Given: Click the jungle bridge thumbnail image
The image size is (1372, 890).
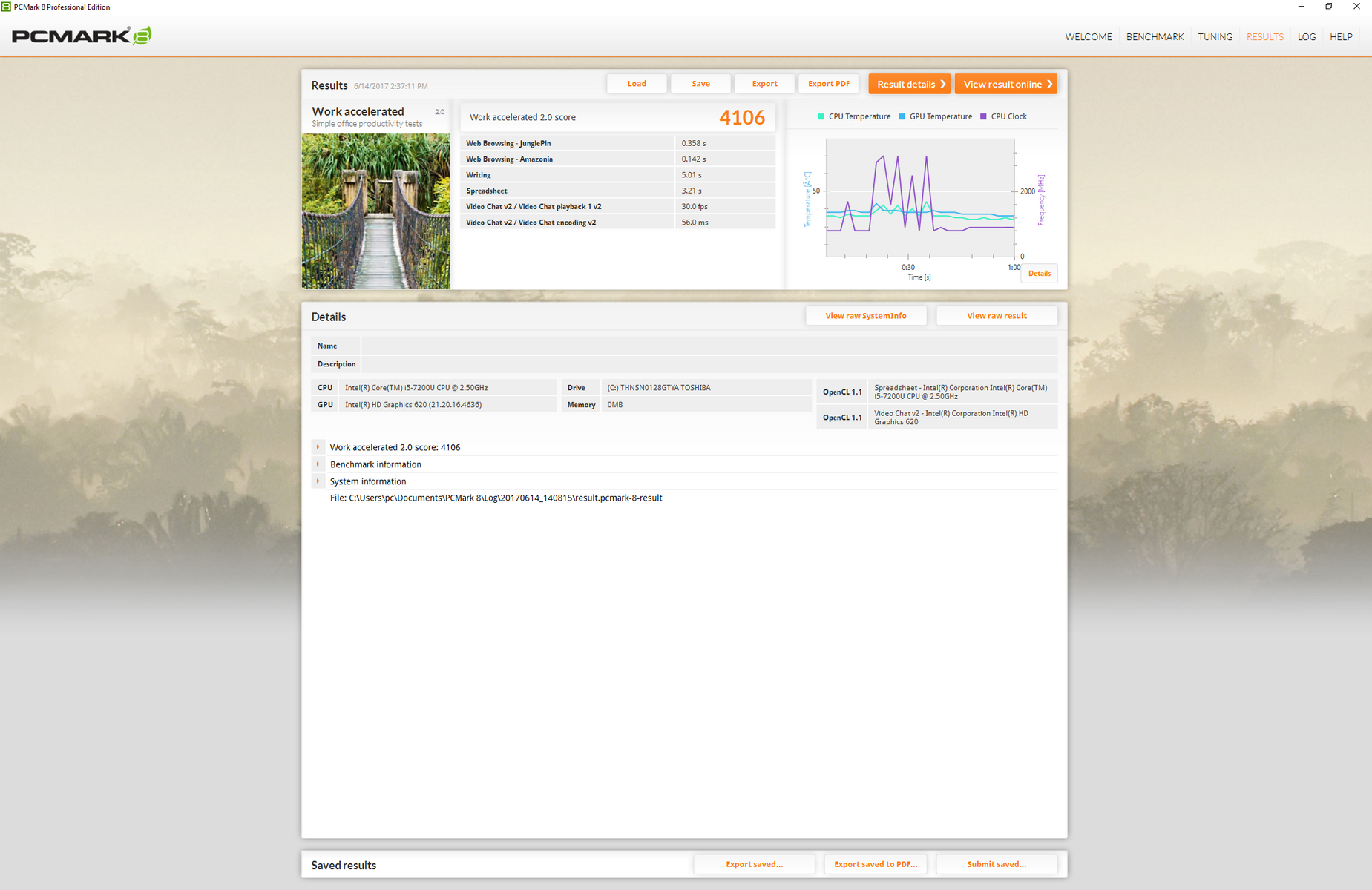Looking at the screenshot, I should [x=375, y=211].
